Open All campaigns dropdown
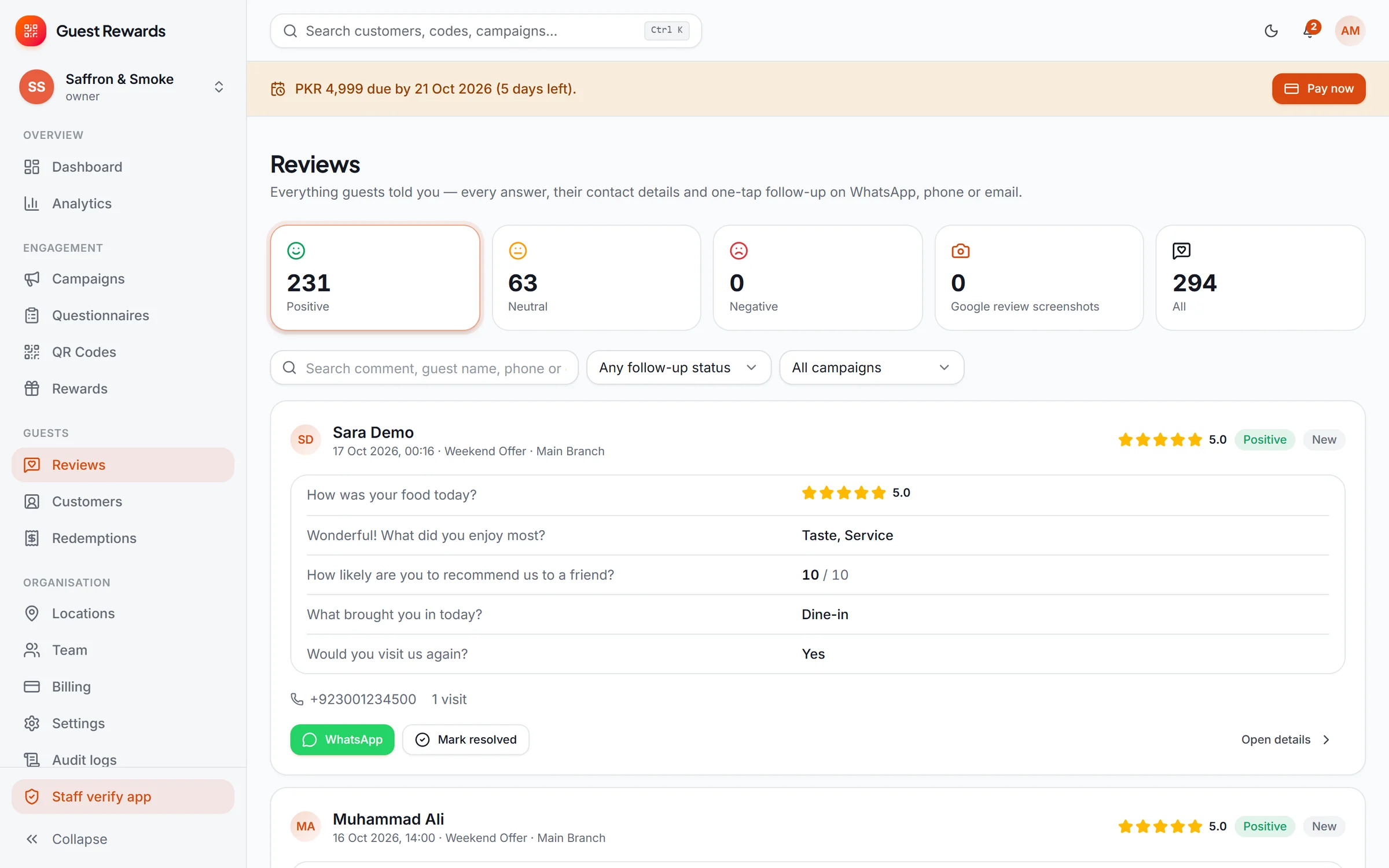The height and width of the screenshot is (868, 1389). pos(871,367)
